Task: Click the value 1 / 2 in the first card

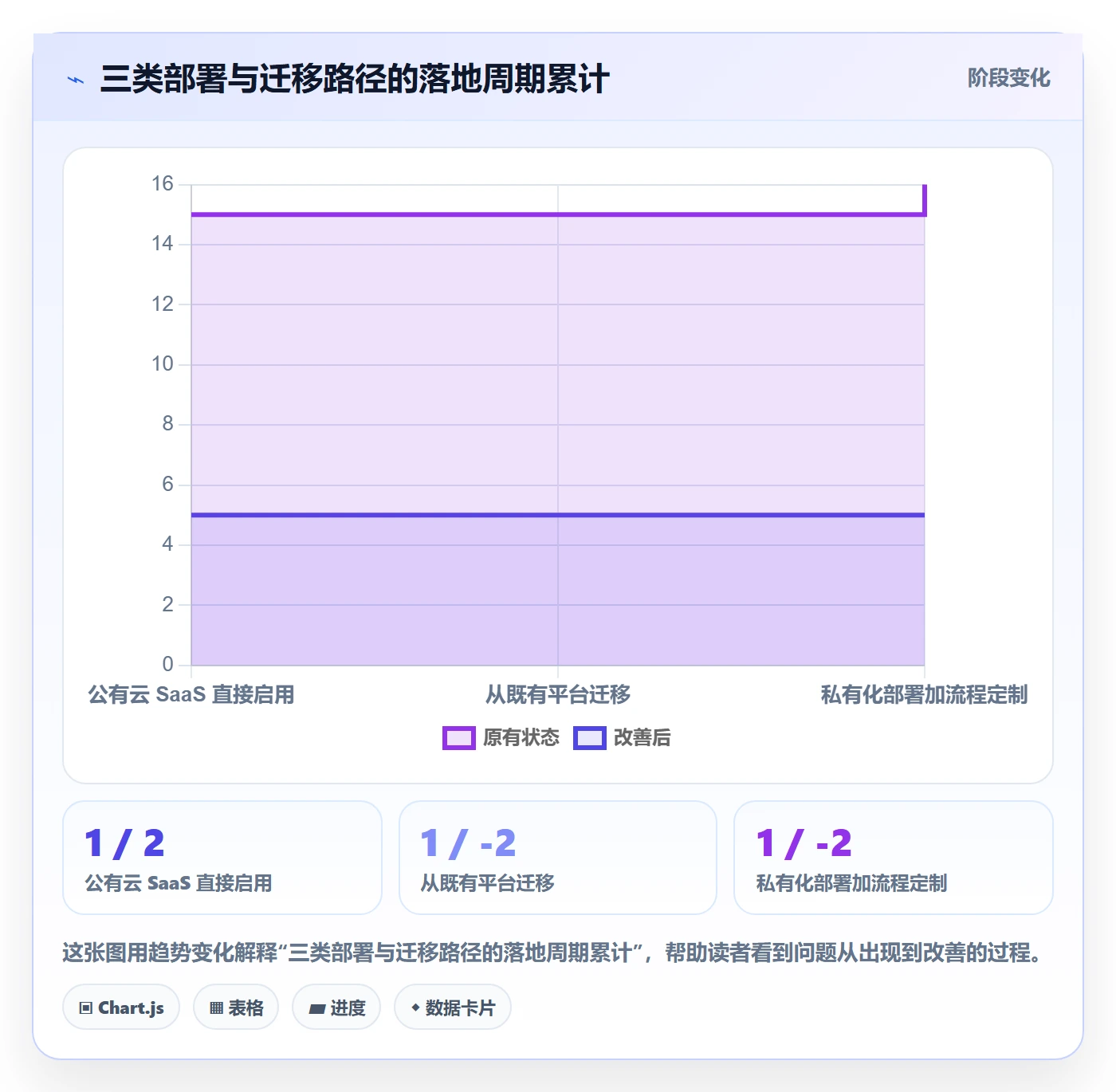Action: click(x=124, y=843)
